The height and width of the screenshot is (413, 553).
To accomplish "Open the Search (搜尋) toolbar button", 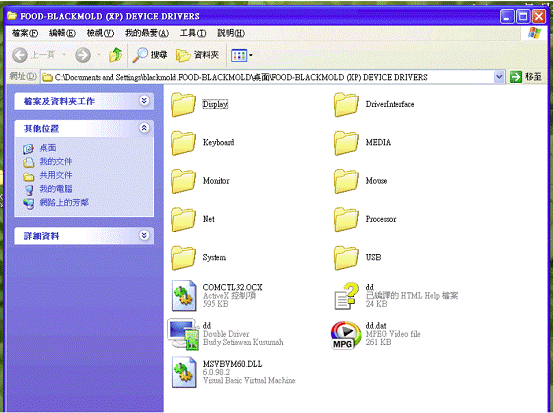I will click(150, 55).
